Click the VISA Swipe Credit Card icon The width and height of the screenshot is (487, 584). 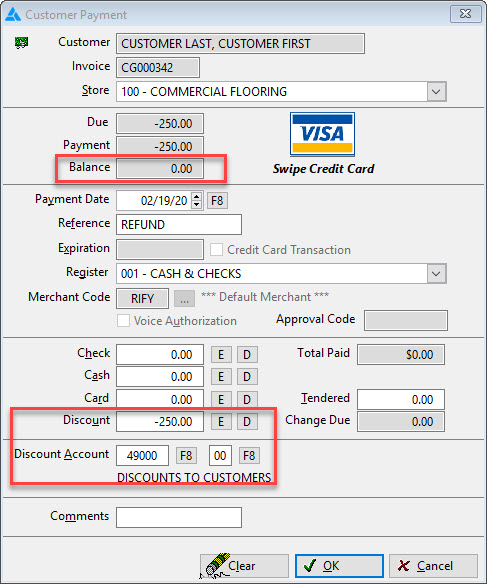point(322,134)
